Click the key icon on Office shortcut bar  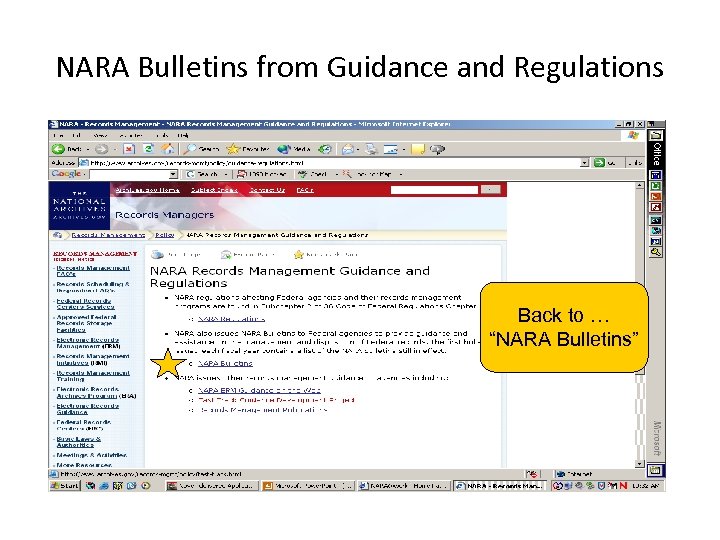pos(656,252)
